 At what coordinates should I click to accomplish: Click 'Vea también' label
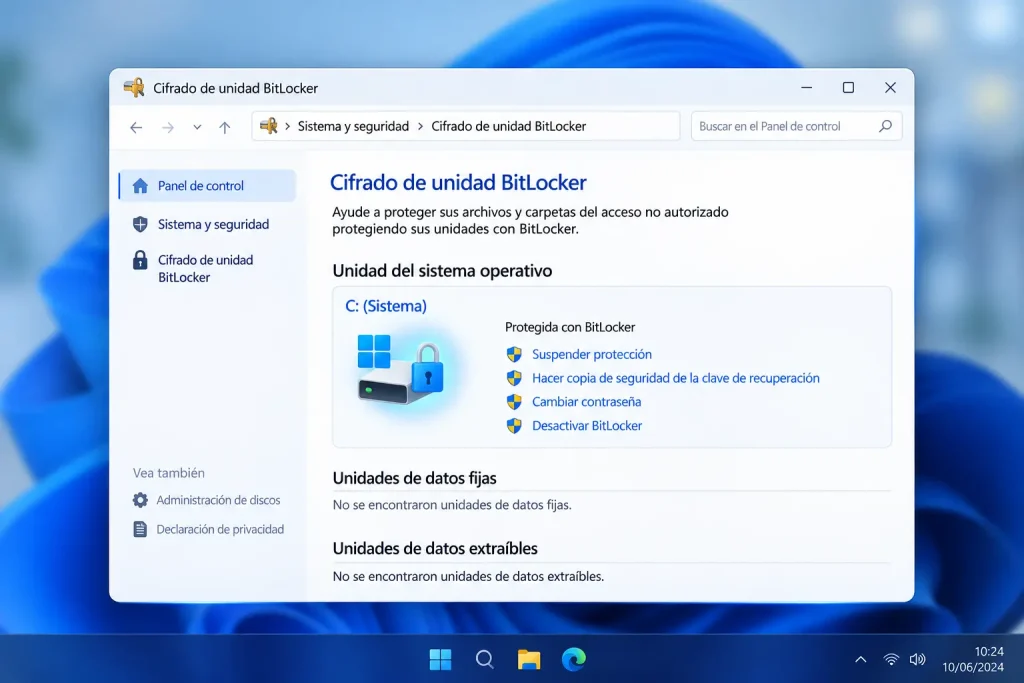point(168,473)
